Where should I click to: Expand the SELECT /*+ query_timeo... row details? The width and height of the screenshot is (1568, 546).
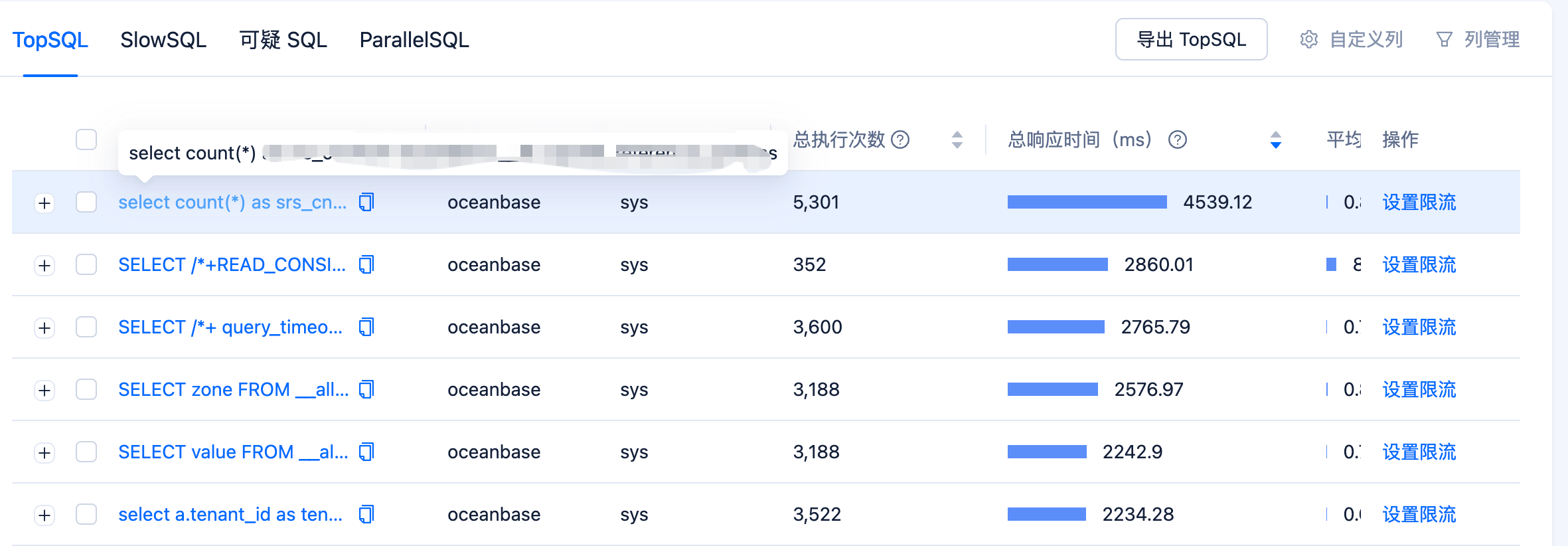[44, 327]
